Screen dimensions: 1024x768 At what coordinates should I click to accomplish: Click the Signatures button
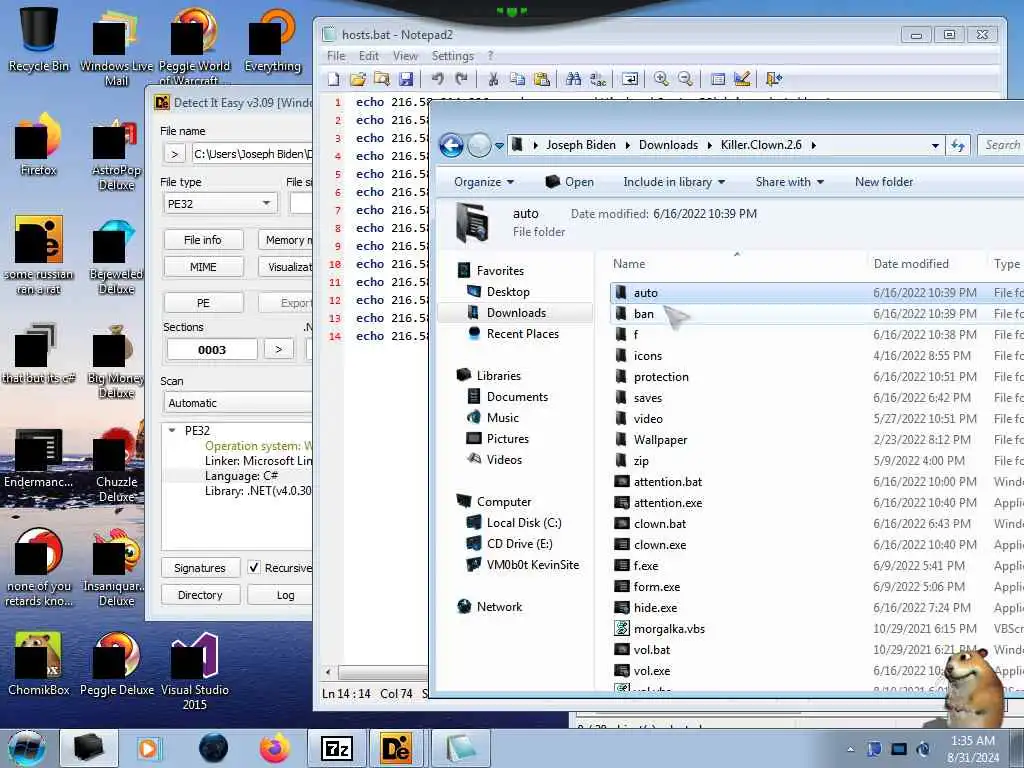click(200, 568)
